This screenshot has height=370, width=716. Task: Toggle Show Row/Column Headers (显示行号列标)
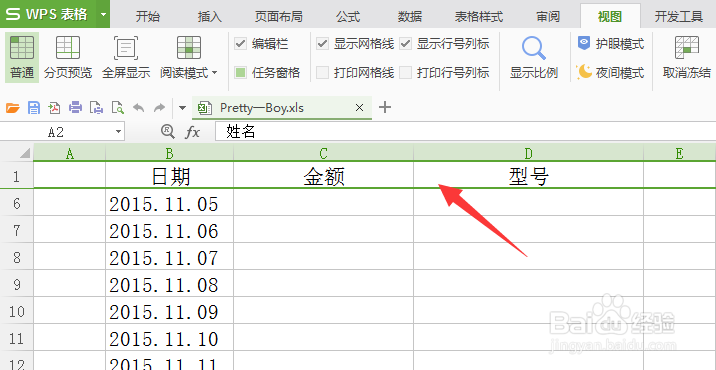coord(405,44)
